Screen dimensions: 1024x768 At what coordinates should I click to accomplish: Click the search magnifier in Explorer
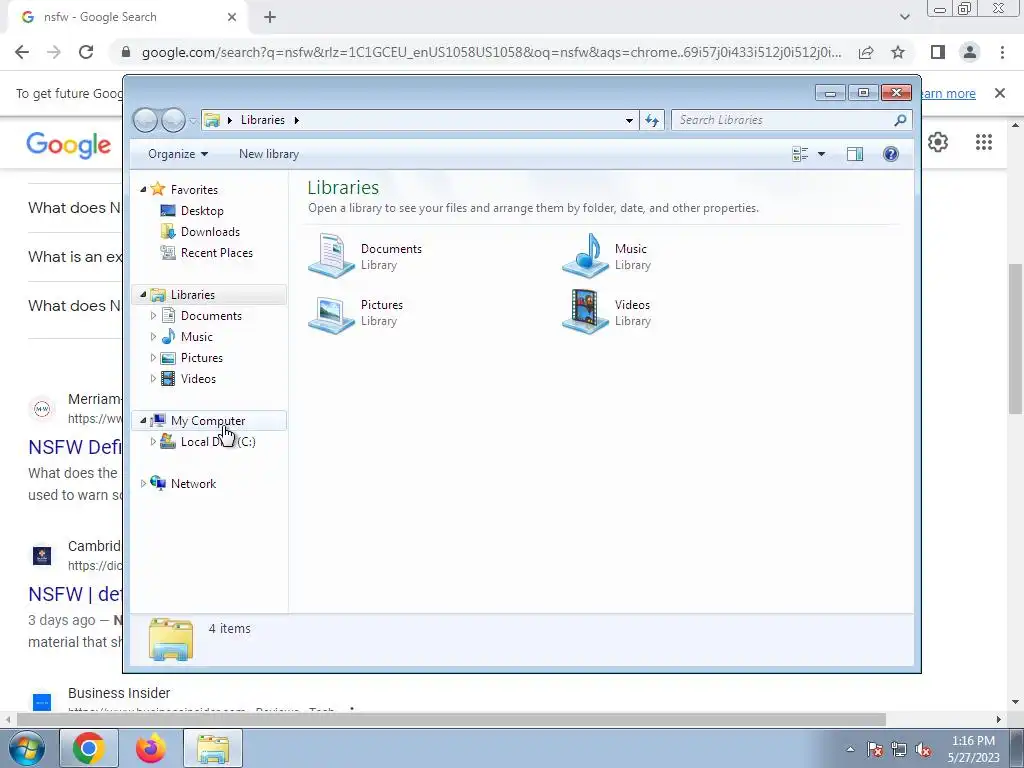(900, 120)
